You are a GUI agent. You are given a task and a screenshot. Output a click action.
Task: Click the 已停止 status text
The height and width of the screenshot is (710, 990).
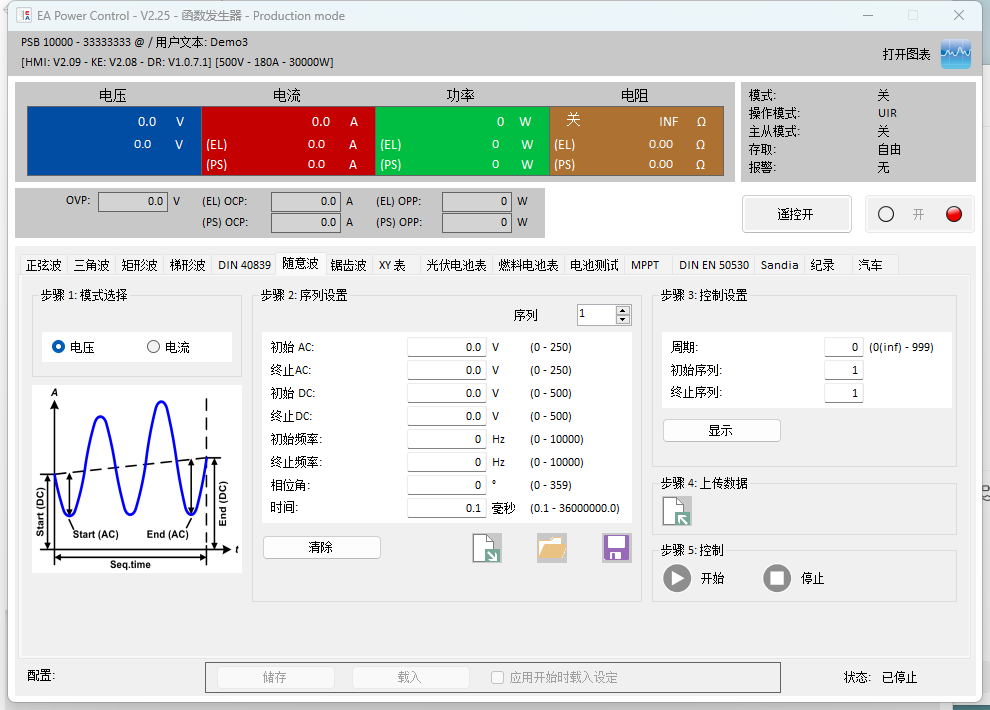(x=899, y=677)
